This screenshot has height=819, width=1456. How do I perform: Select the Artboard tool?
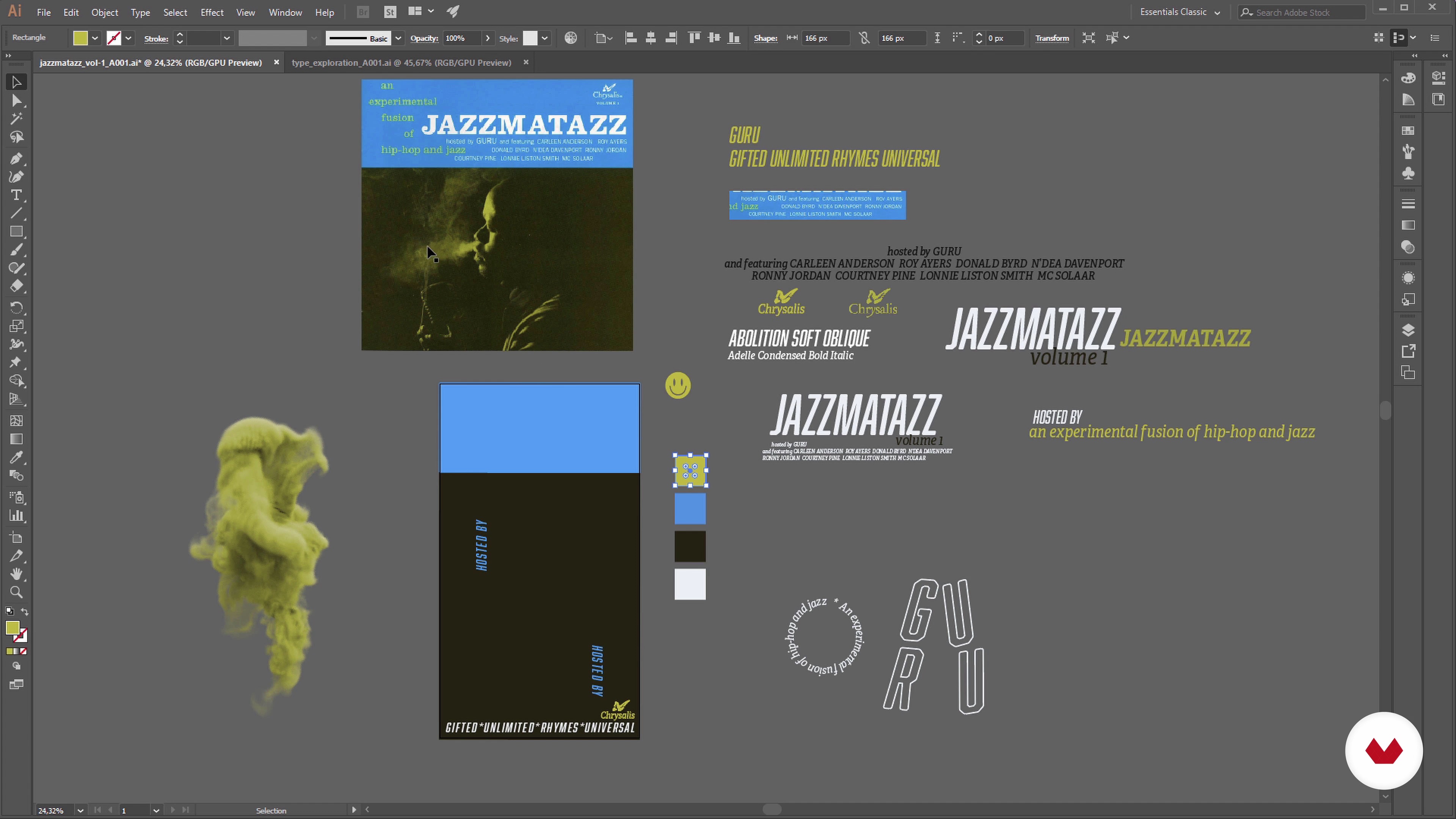click(x=16, y=538)
